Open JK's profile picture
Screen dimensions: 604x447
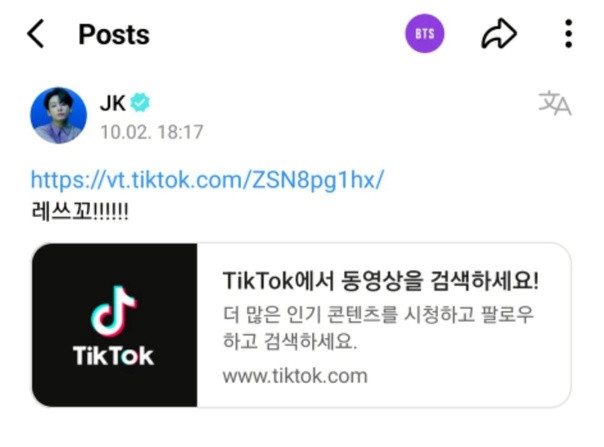[x=59, y=115]
